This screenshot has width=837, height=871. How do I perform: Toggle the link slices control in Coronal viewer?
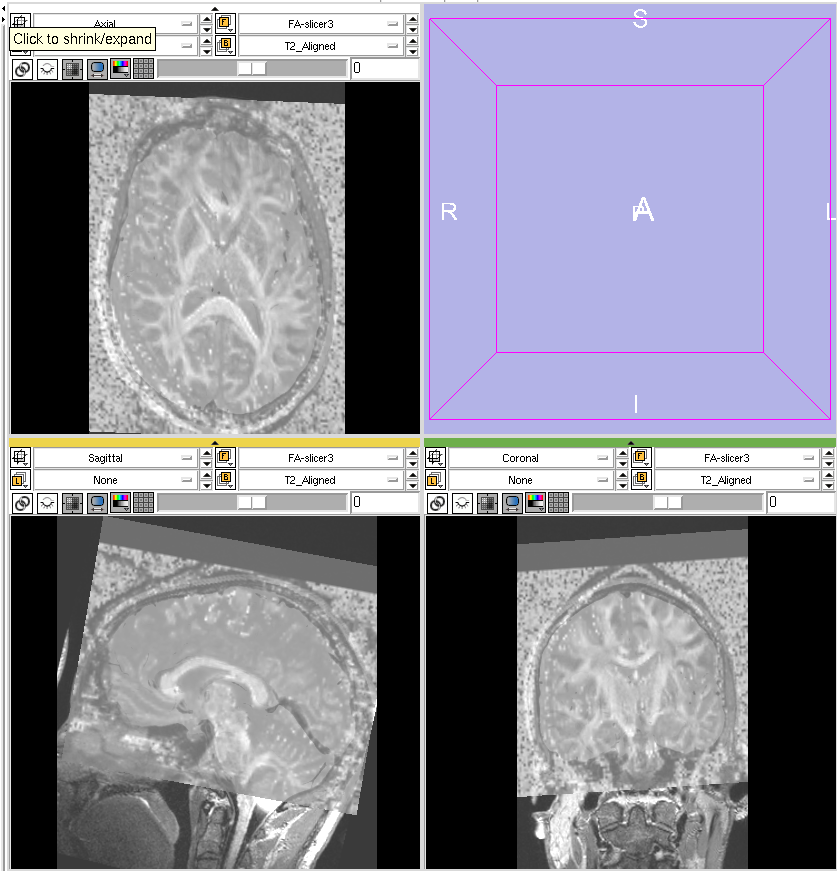(x=436, y=502)
